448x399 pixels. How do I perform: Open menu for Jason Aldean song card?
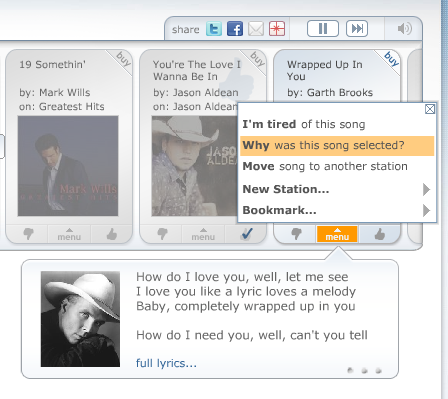pos(203,234)
